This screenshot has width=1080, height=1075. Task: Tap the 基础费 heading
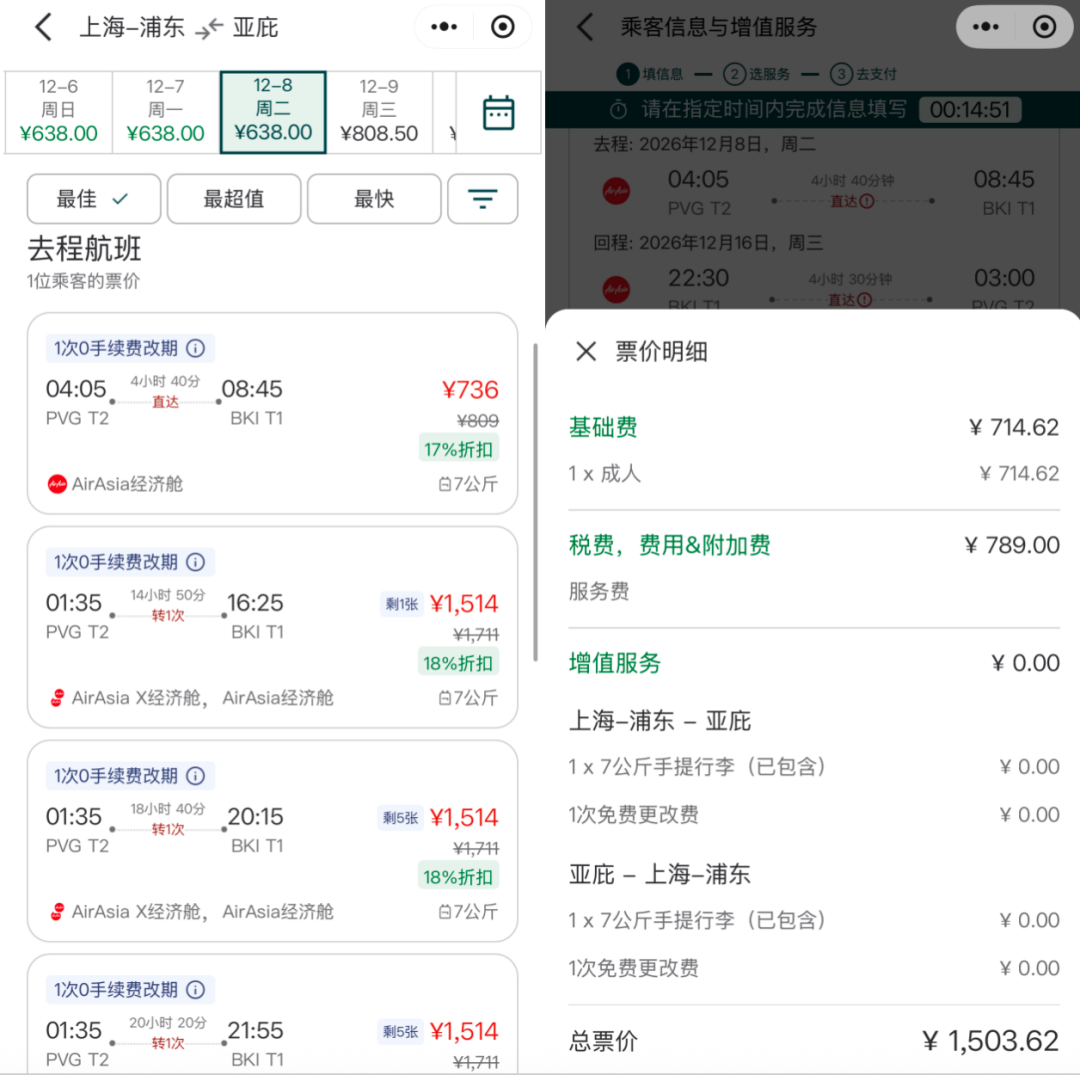pyautogui.click(x=603, y=427)
